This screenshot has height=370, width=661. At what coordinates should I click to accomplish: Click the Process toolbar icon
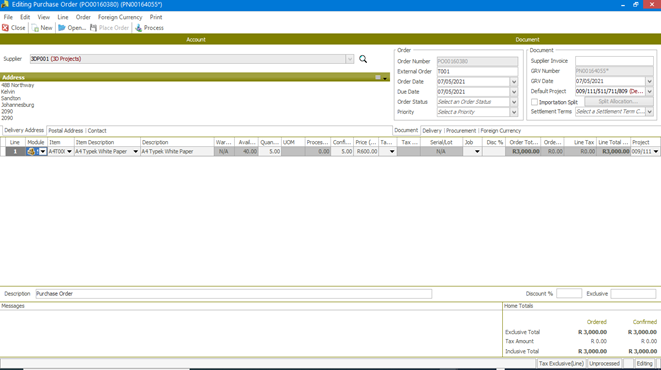point(138,28)
